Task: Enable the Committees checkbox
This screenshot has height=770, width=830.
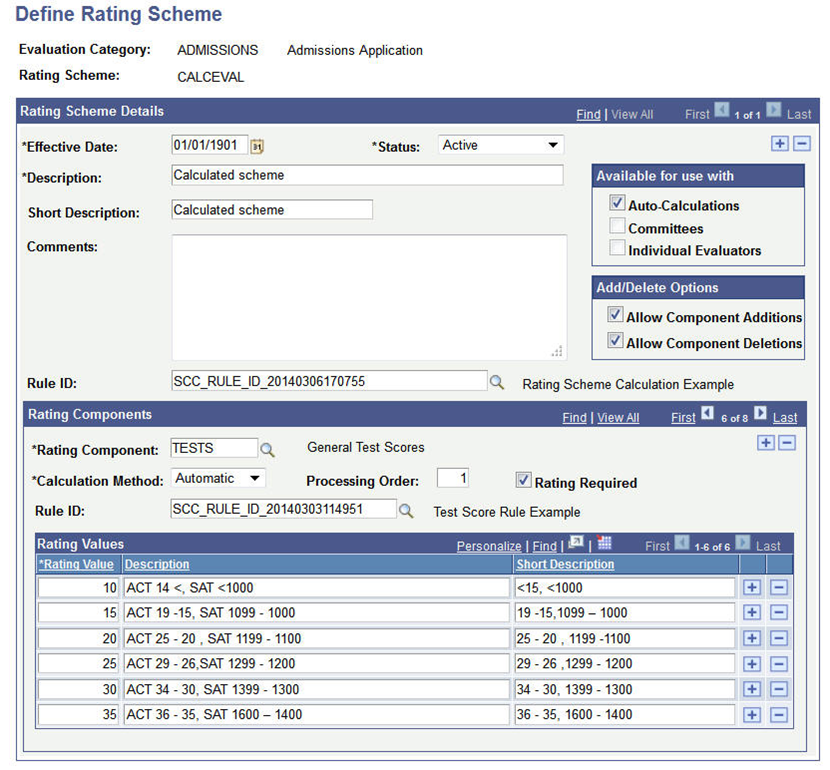Action: [x=617, y=228]
